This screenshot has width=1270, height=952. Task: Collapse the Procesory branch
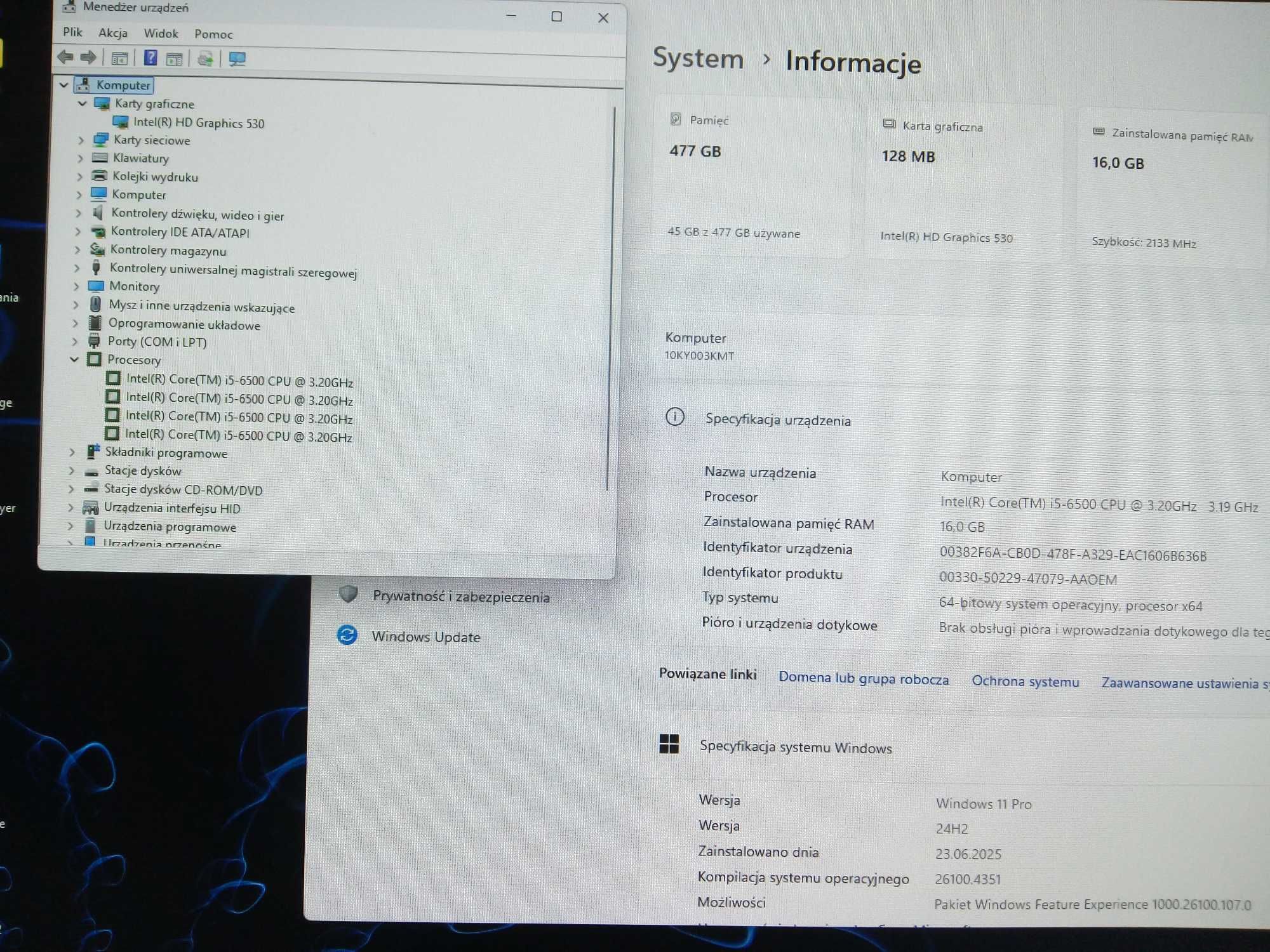pos(74,359)
